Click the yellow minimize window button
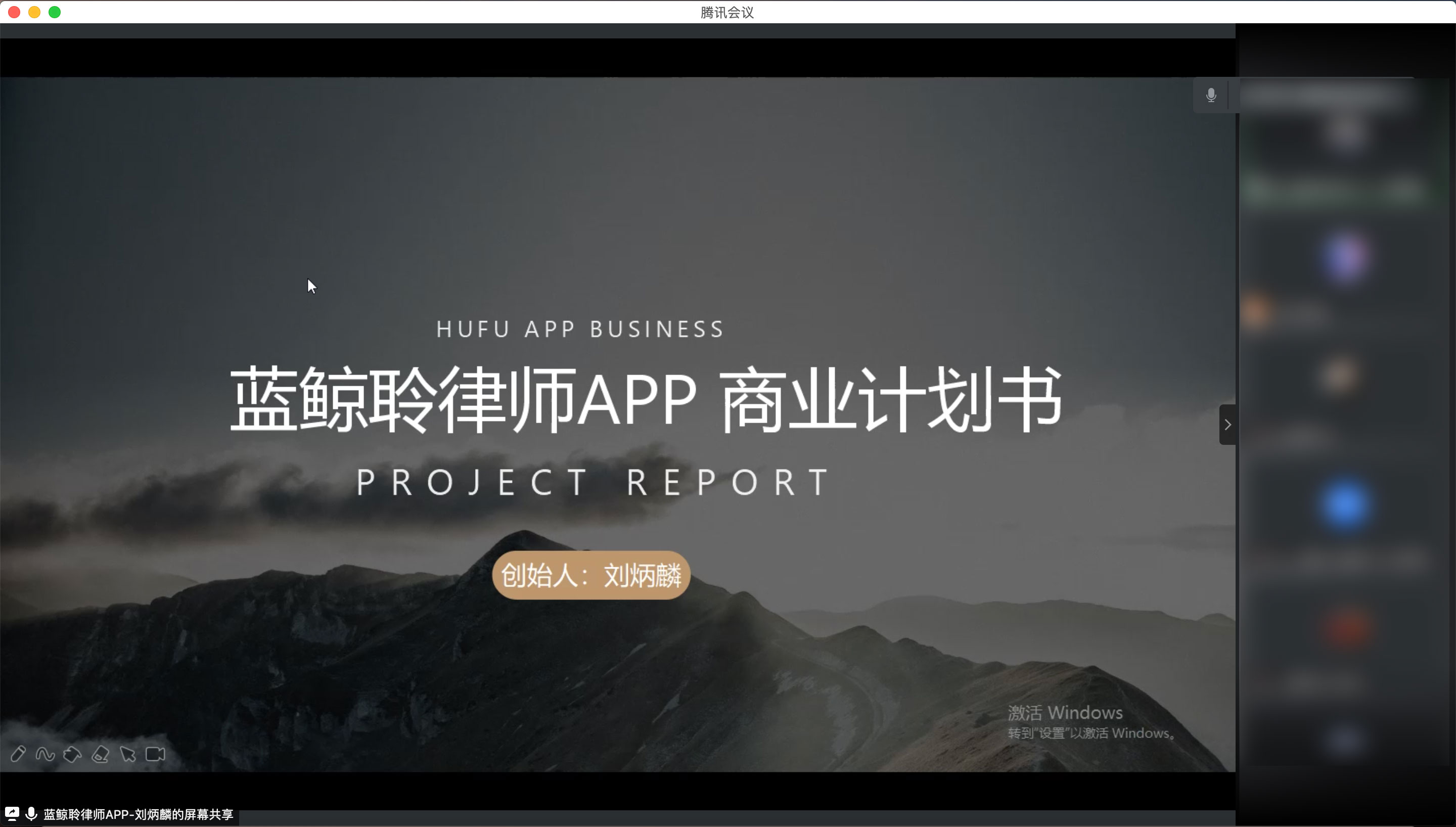This screenshot has width=1456, height=827. (x=34, y=12)
